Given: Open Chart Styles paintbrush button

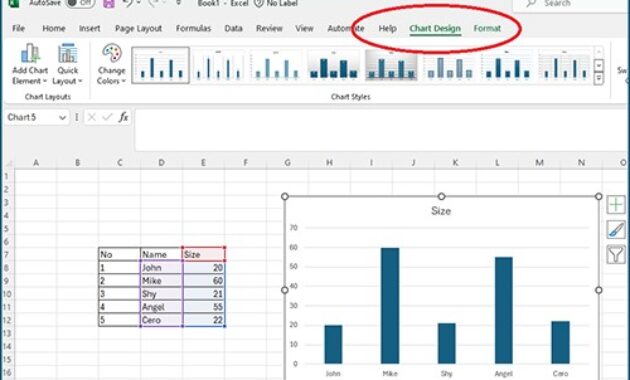Looking at the screenshot, I should [616, 229].
